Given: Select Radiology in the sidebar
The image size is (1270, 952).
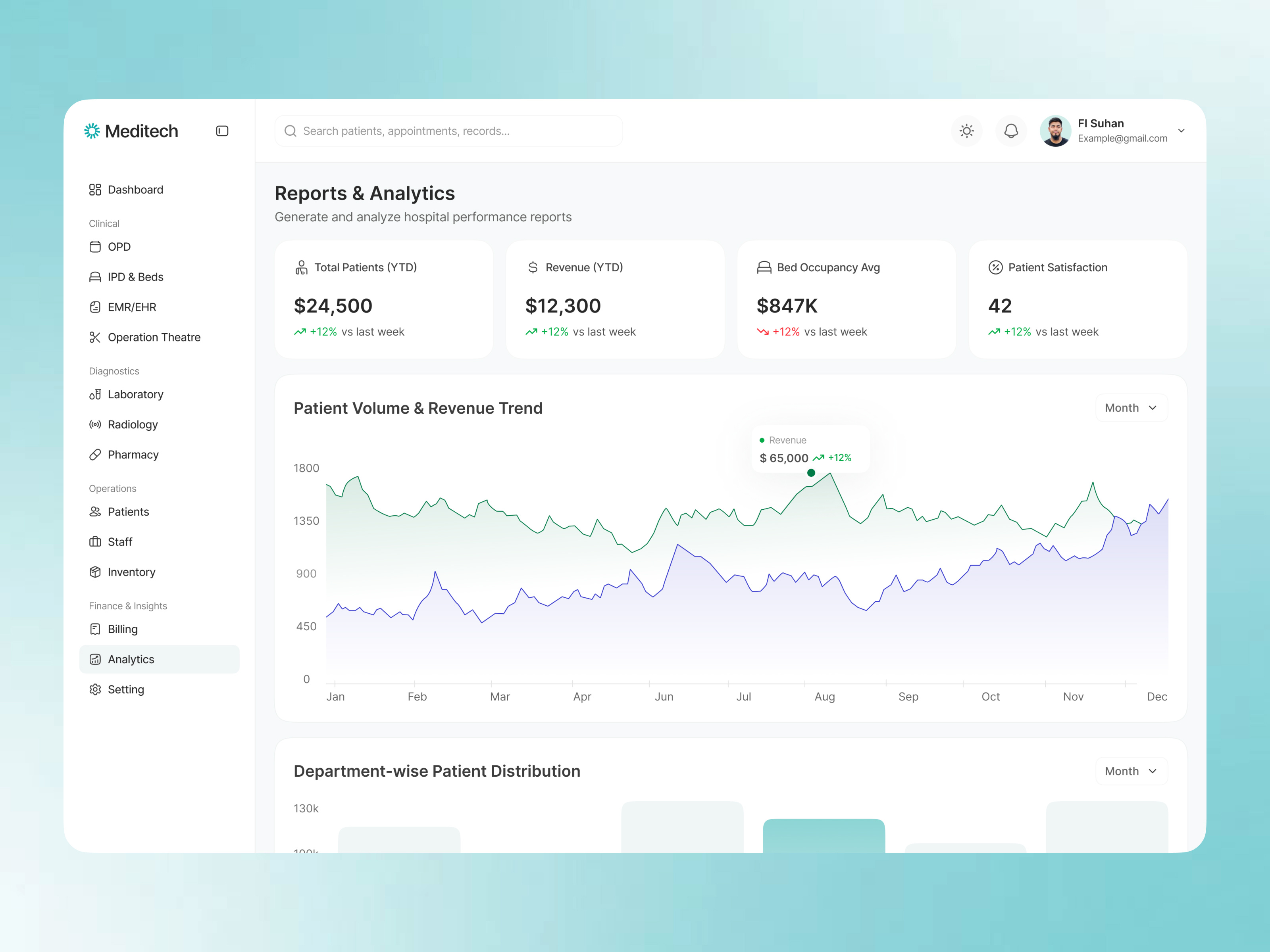Looking at the screenshot, I should pyautogui.click(x=160, y=425).
